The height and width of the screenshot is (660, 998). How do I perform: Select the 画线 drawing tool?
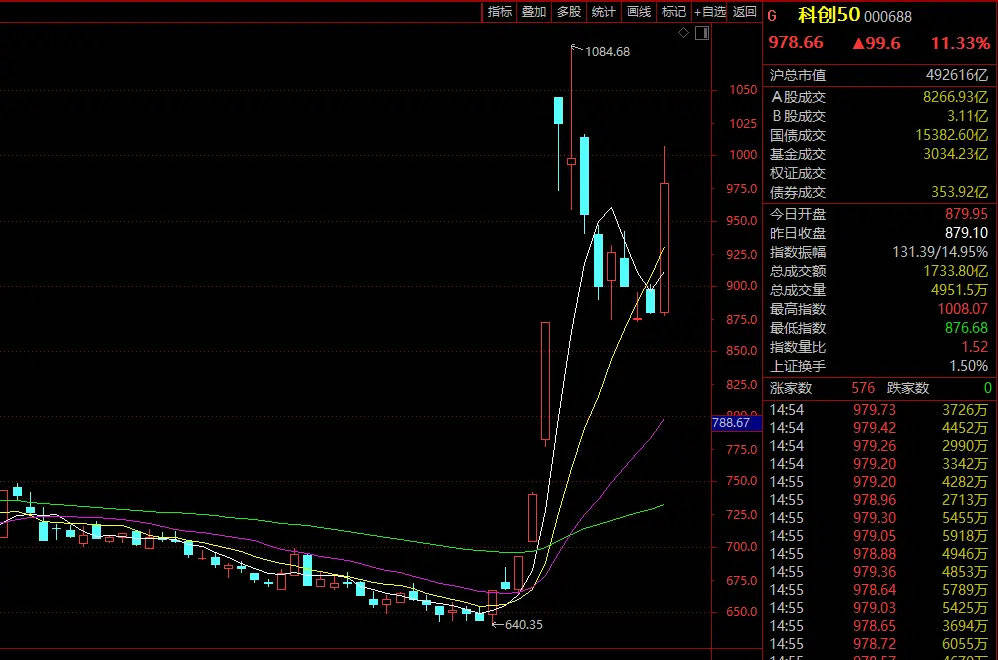[637, 12]
